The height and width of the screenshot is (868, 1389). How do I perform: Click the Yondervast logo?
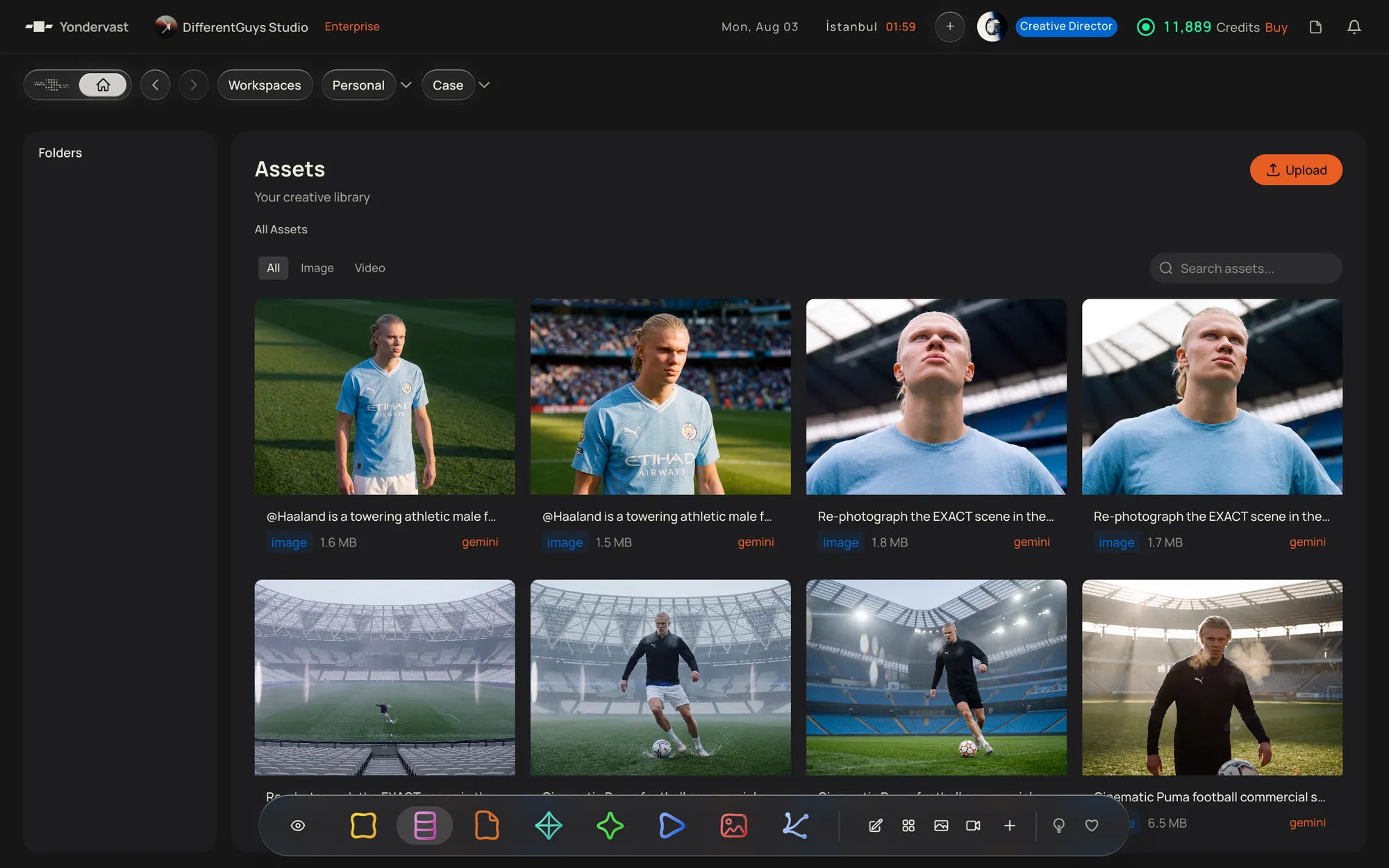(x=77, y=27)
